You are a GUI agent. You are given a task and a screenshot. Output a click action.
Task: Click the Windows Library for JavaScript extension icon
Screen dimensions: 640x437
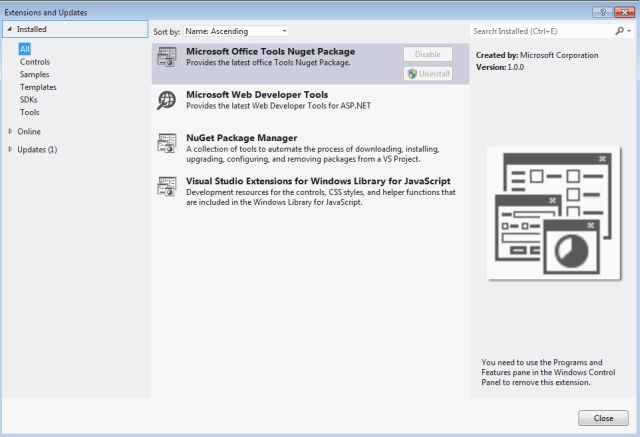tap(167, 186)
